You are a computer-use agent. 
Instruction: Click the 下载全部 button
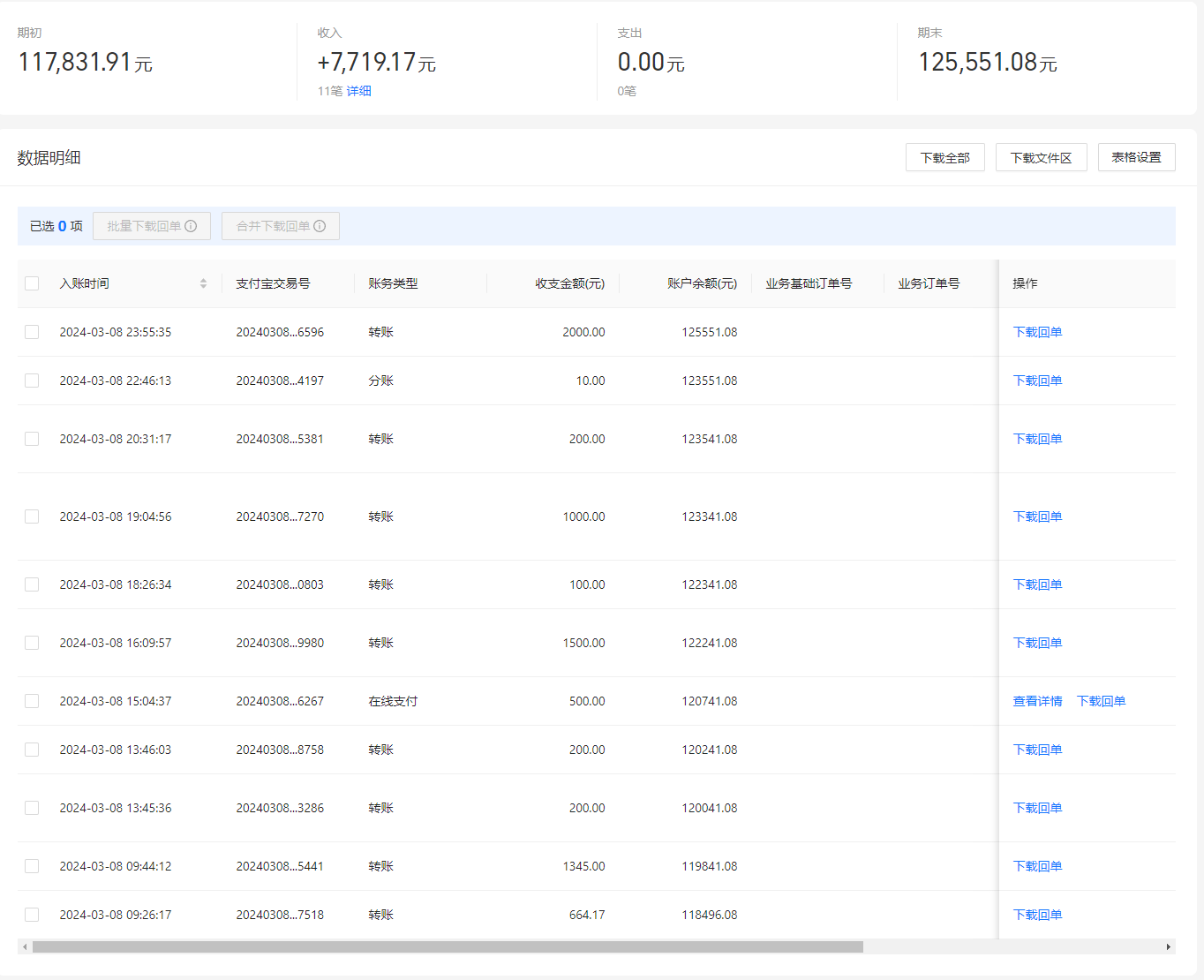(945, 157)
